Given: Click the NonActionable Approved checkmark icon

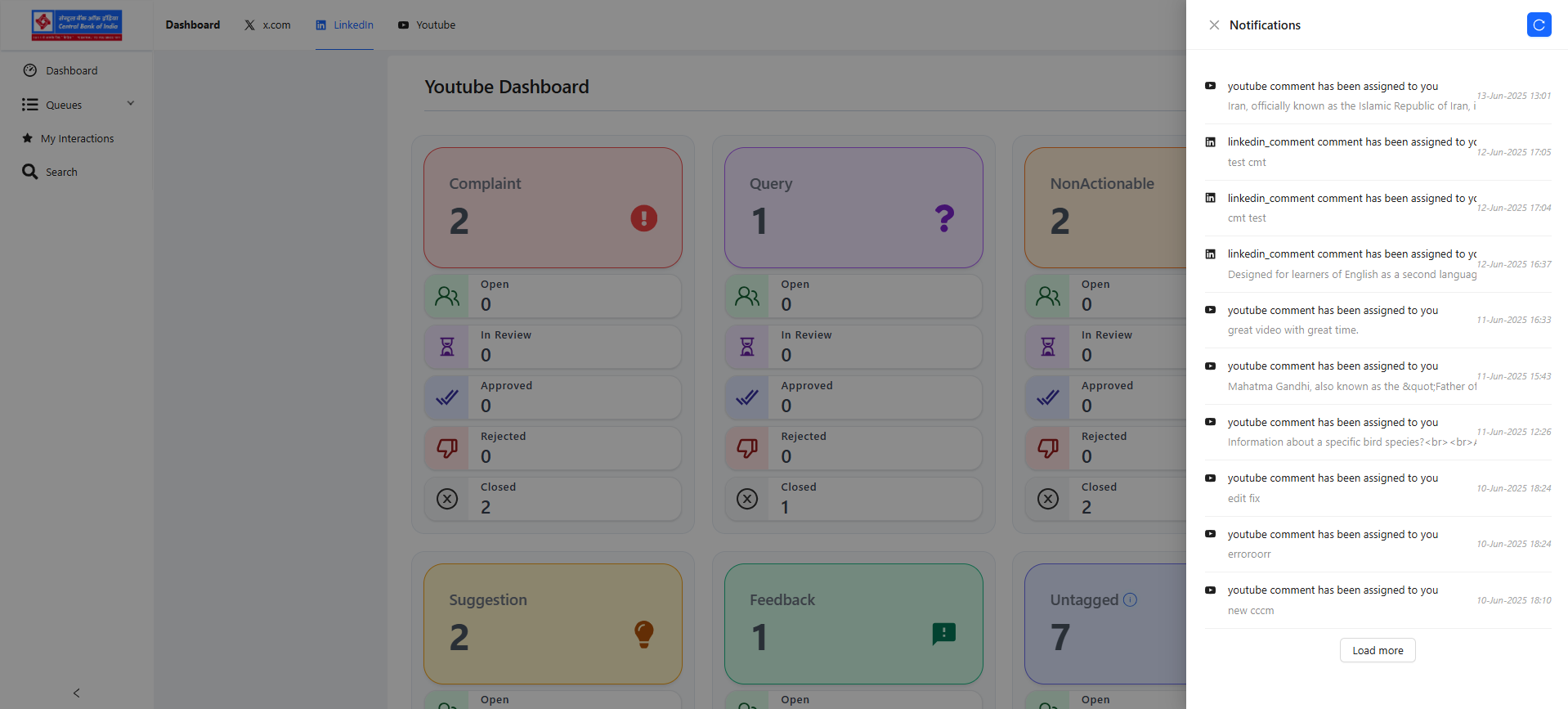Looking at the screenshot, I should coord(1048,397).
